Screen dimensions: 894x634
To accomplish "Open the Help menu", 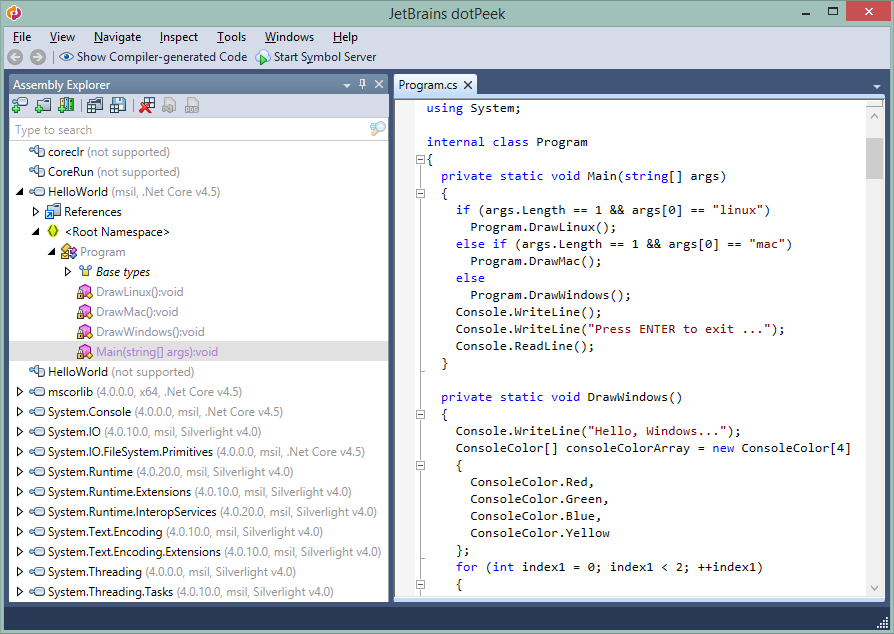I will [345, 37].
